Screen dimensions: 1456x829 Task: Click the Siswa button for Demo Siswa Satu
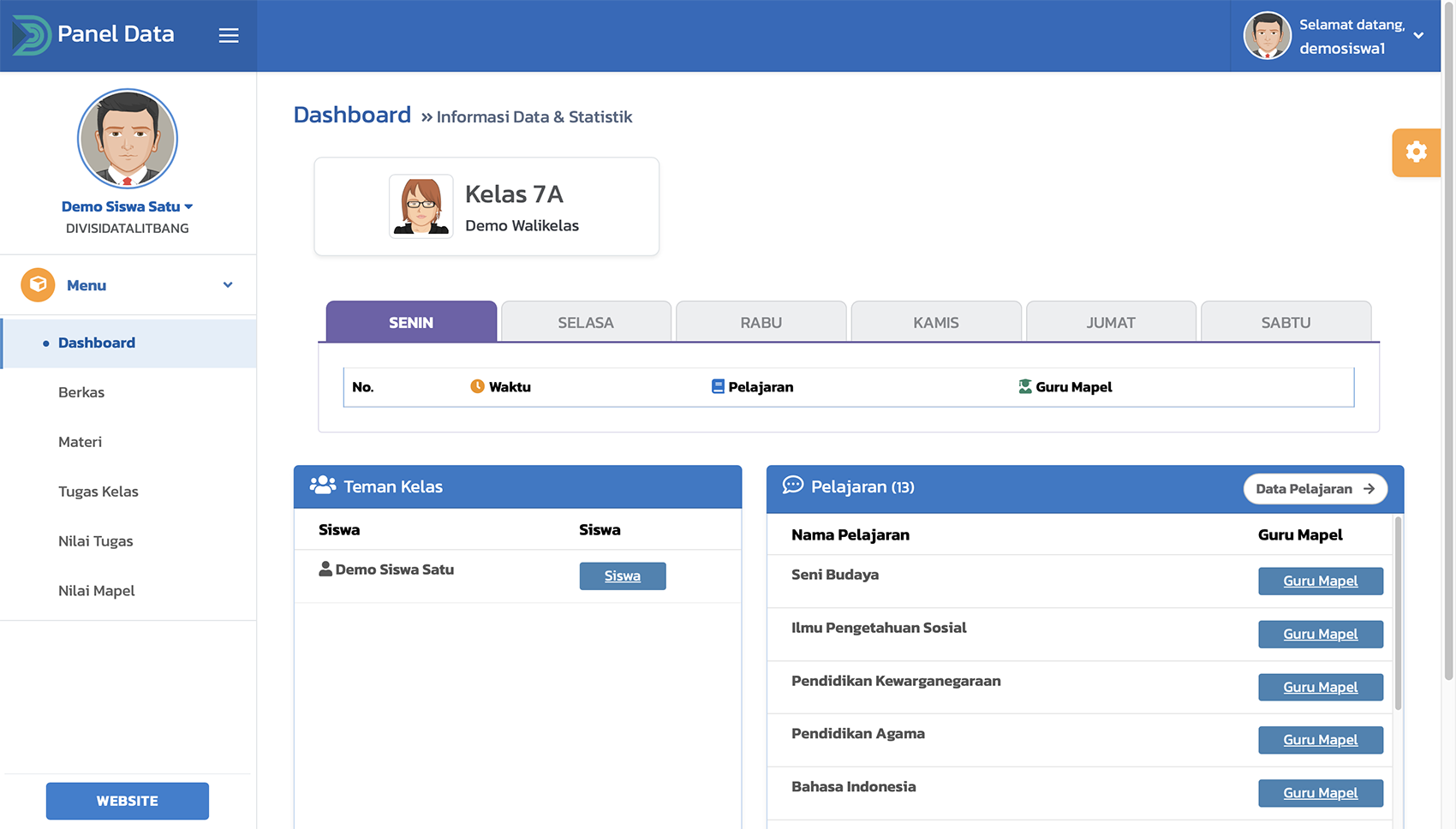[x=622, y=576]
